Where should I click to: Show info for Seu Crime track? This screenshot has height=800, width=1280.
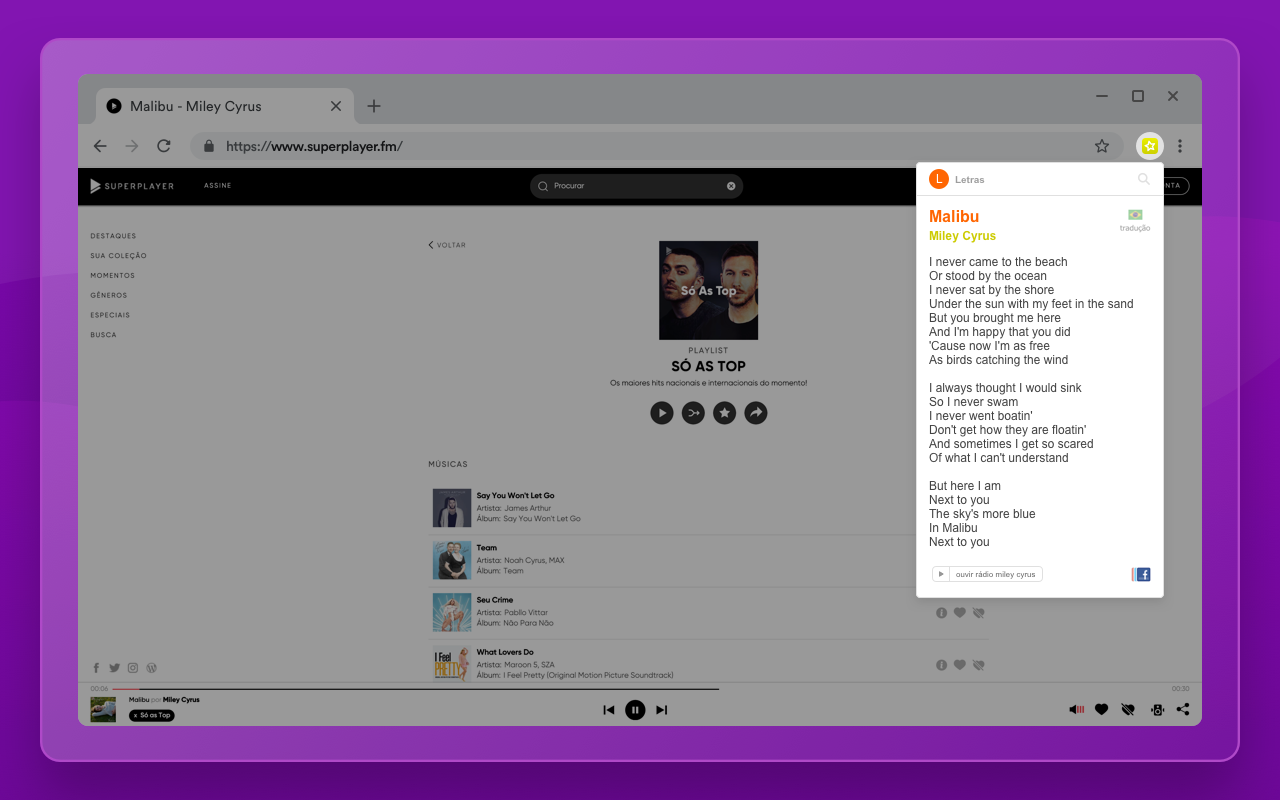point(941,613)
